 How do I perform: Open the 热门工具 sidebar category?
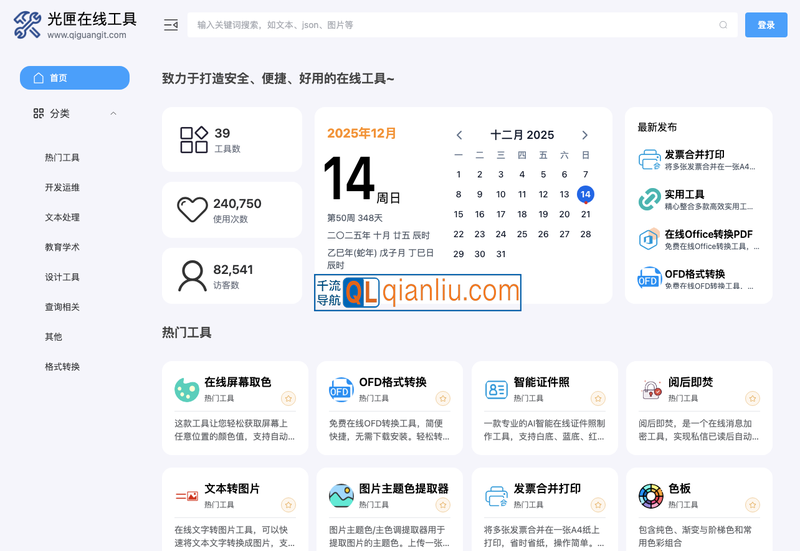[62, 158]
